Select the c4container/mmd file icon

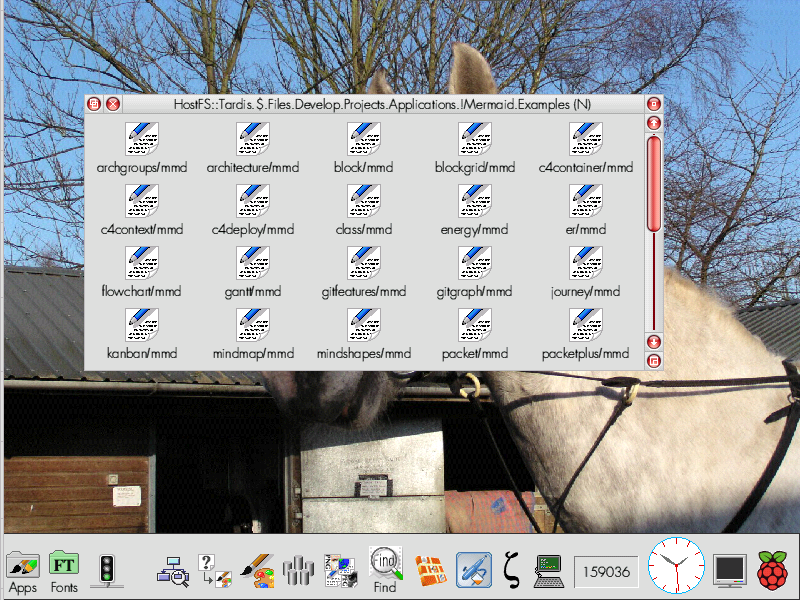point(586,139)
